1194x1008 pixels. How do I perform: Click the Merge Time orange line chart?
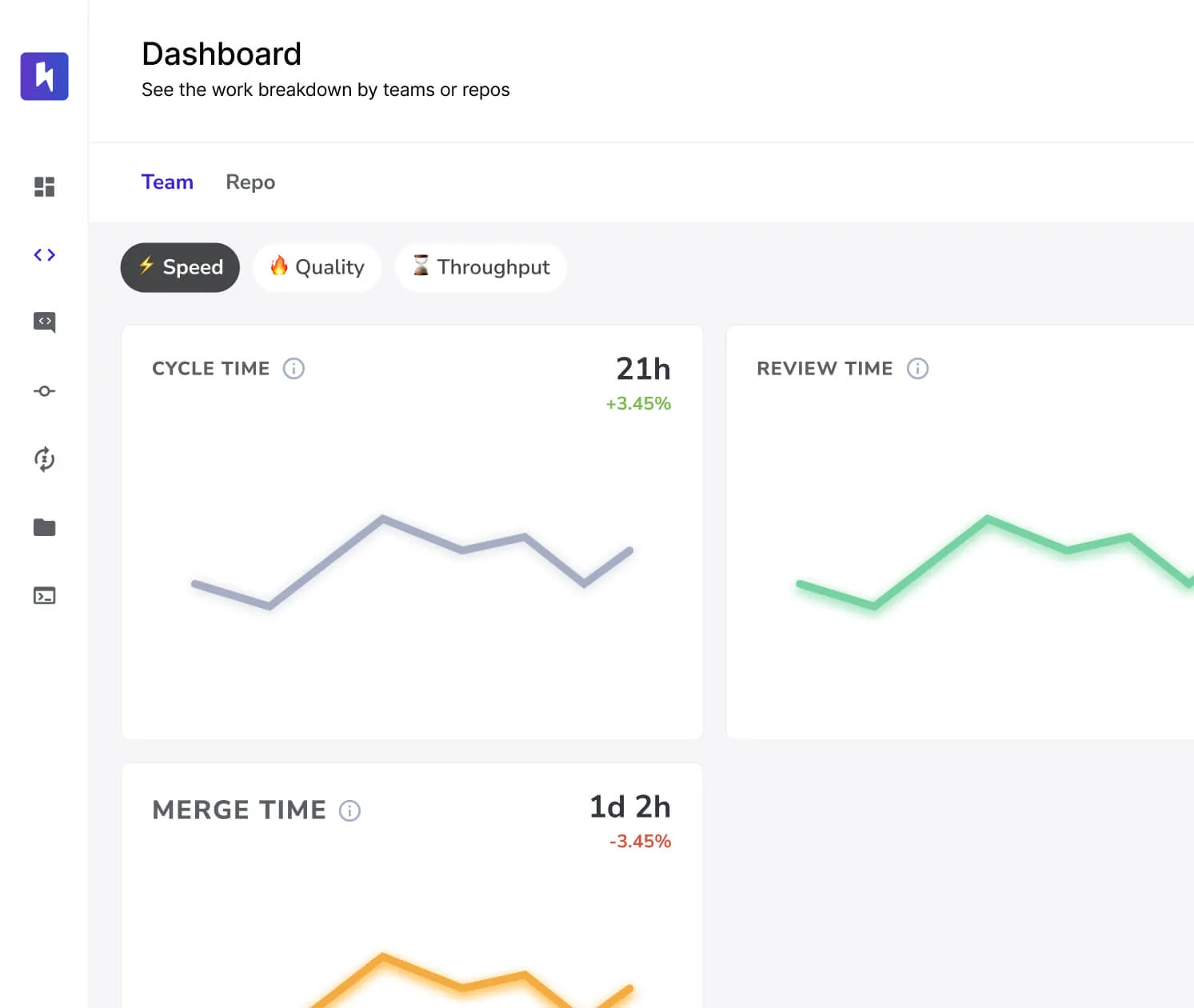pos(472,980)
